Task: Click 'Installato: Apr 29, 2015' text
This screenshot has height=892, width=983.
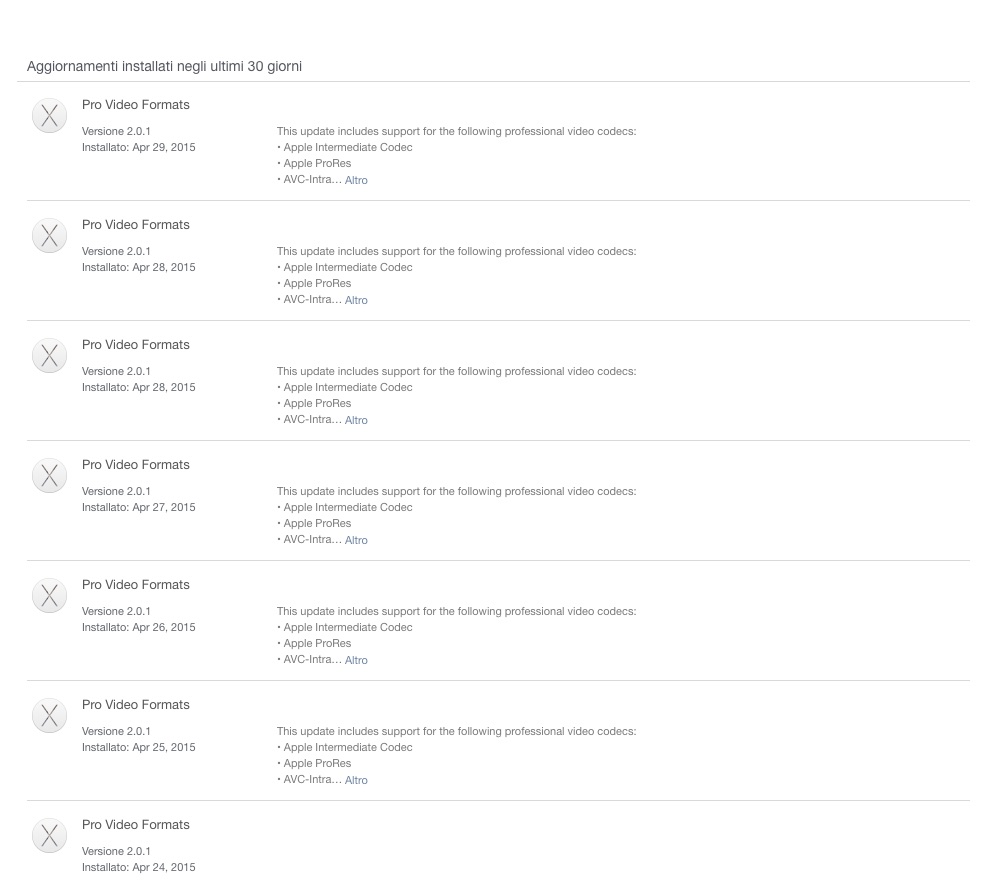Action: pyautogui.click(x=139, y=147)
